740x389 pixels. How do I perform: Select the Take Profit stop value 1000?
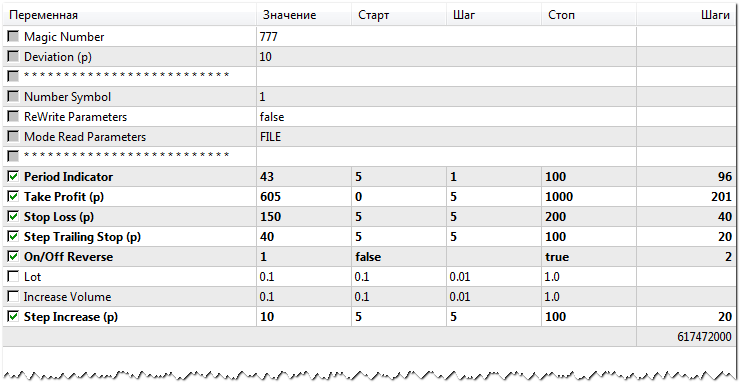click(559, 196)
